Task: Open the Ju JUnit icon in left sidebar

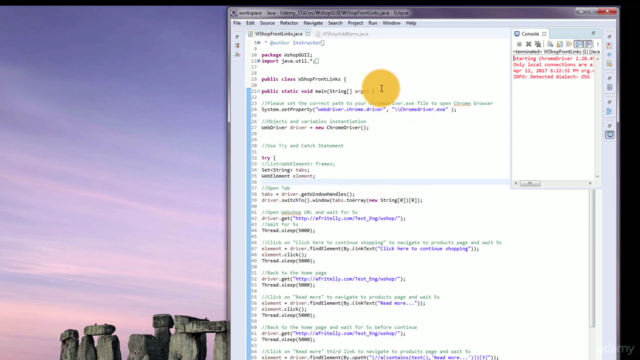Action: click(237, 54)
